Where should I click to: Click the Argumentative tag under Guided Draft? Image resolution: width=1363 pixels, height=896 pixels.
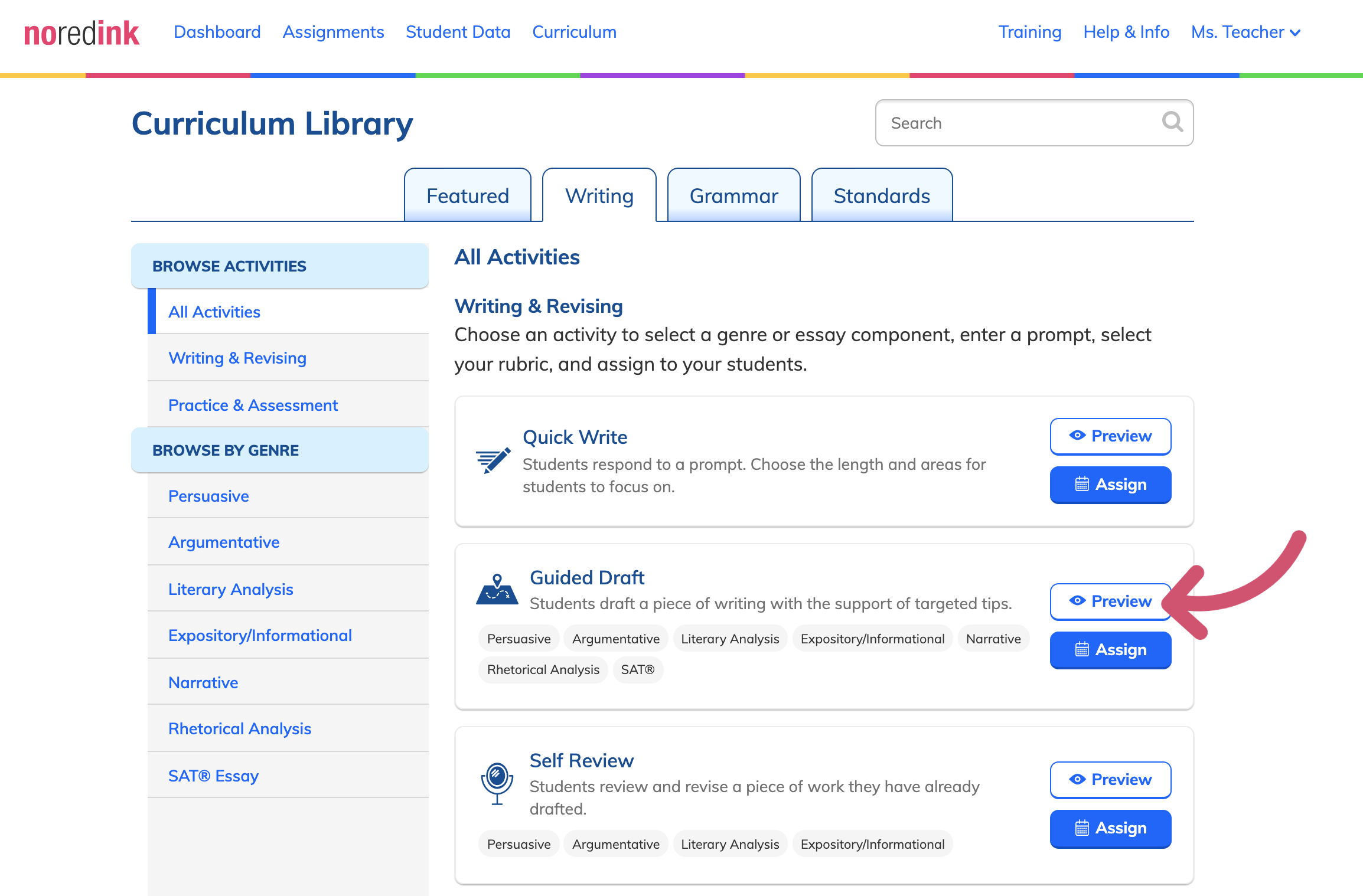click(616, 639)
